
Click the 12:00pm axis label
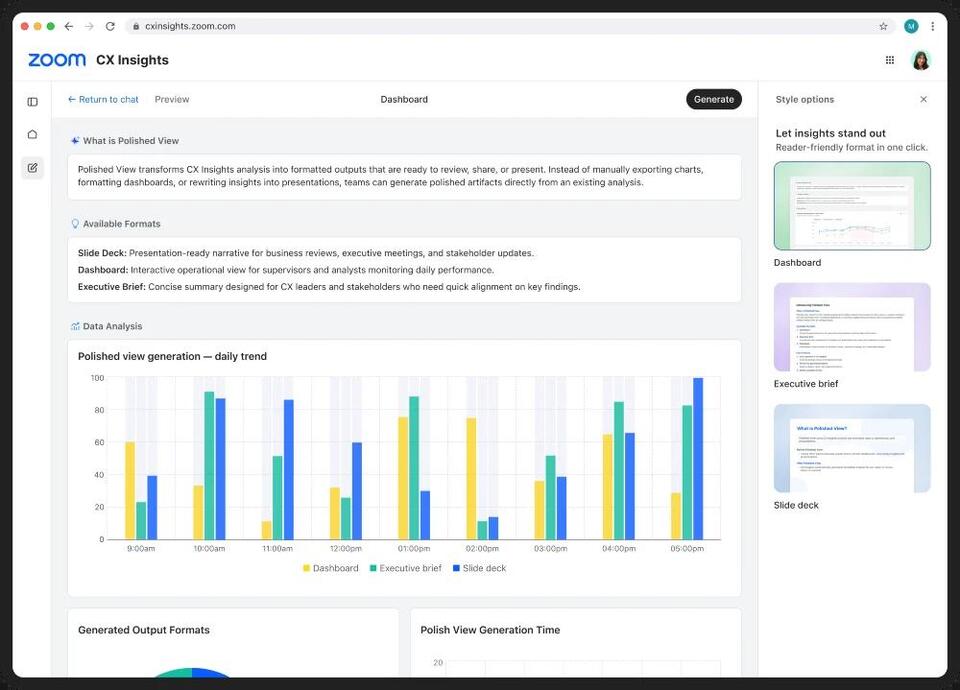point(346,549)
